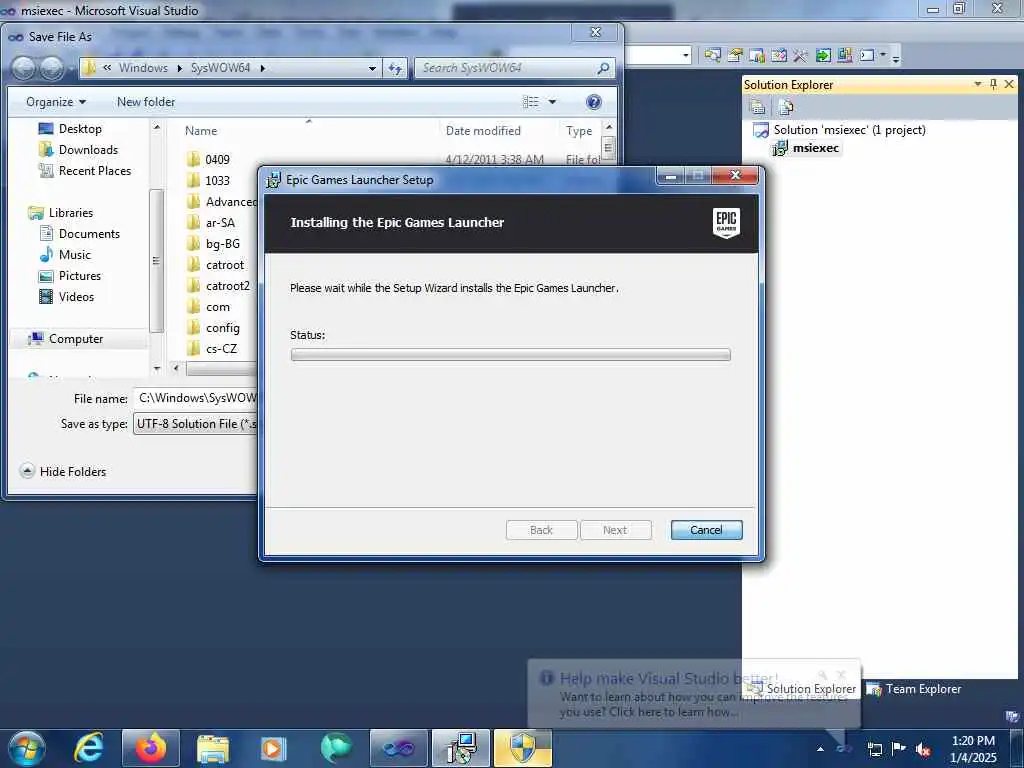Click the Search SysWOW64 field
The image size is (1024, 768).
tap(515, 68)
